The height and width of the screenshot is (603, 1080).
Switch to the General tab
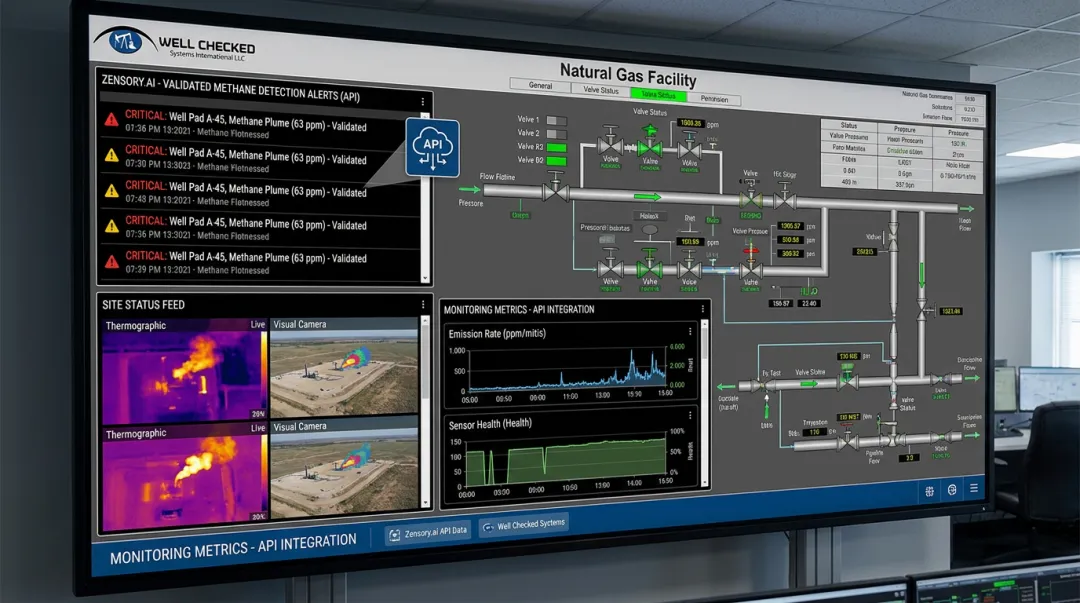pos(541,85)
